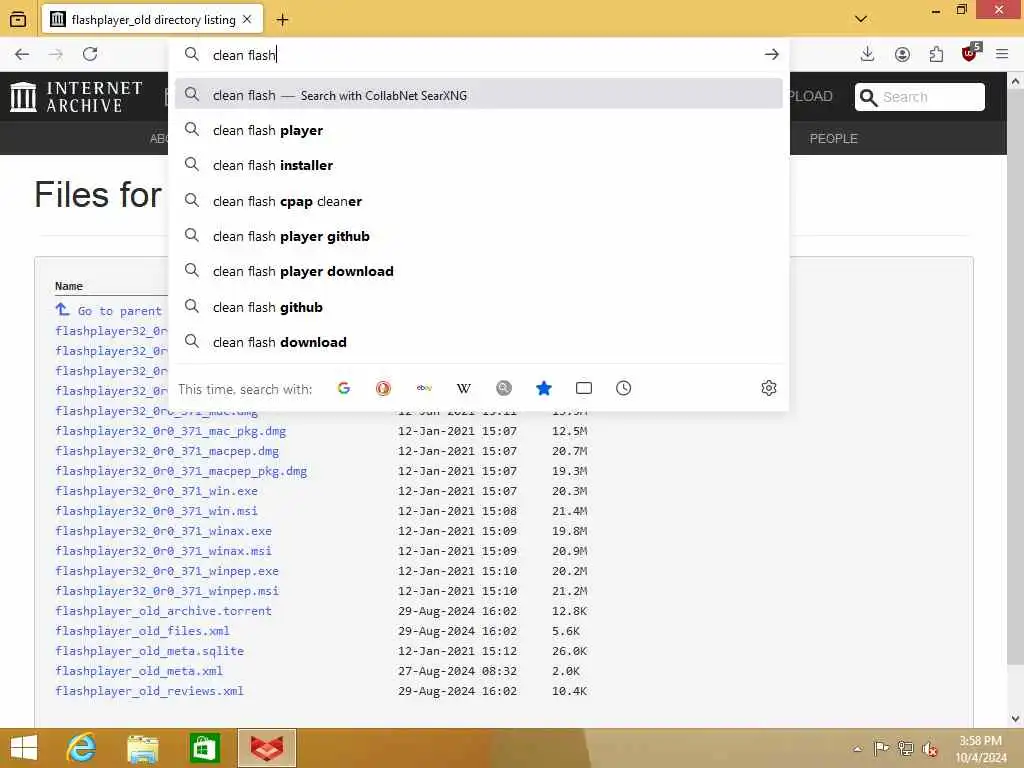
Task: Open a new tab with plus button
Action: click(x=282, y=20)
